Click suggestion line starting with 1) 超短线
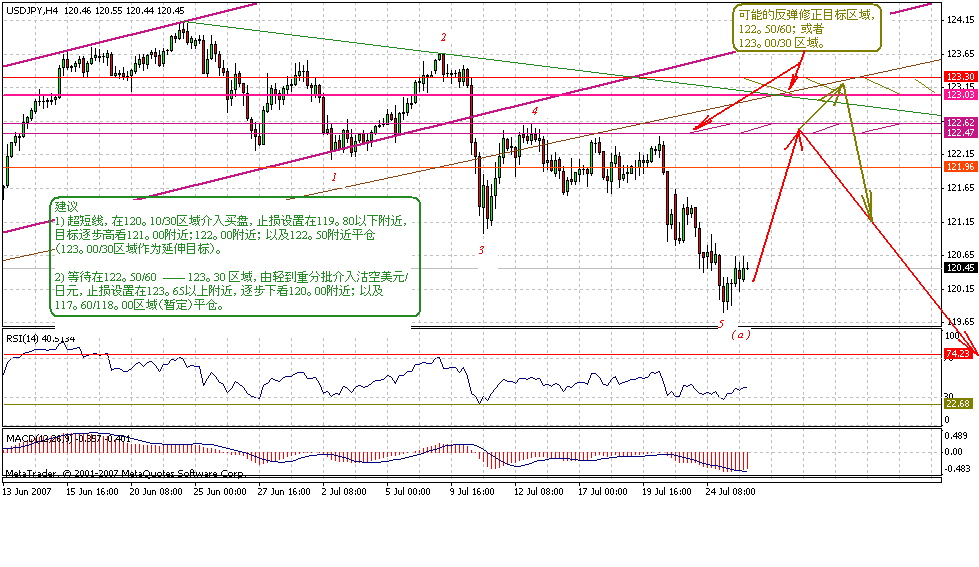 point(231,221)
